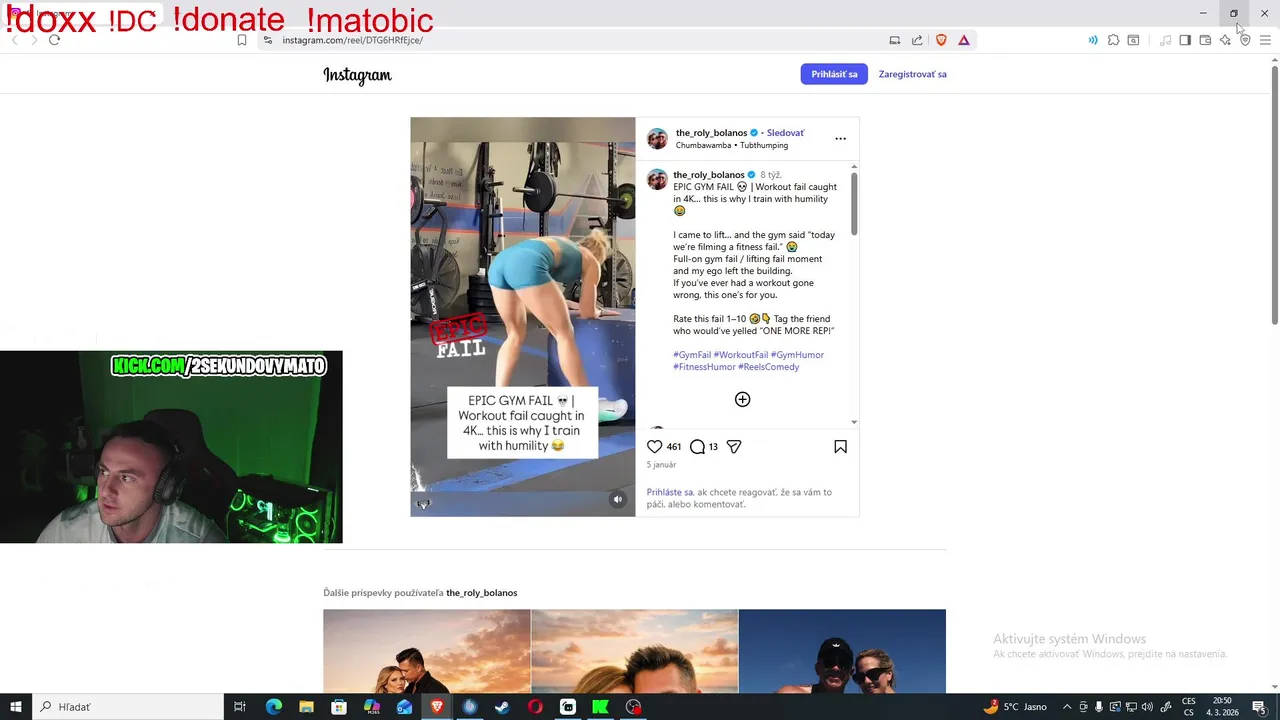The width and height of the screenshot is (1280, 720).
Task: Reload the page with the refresh icon
Action: (54, 40)
